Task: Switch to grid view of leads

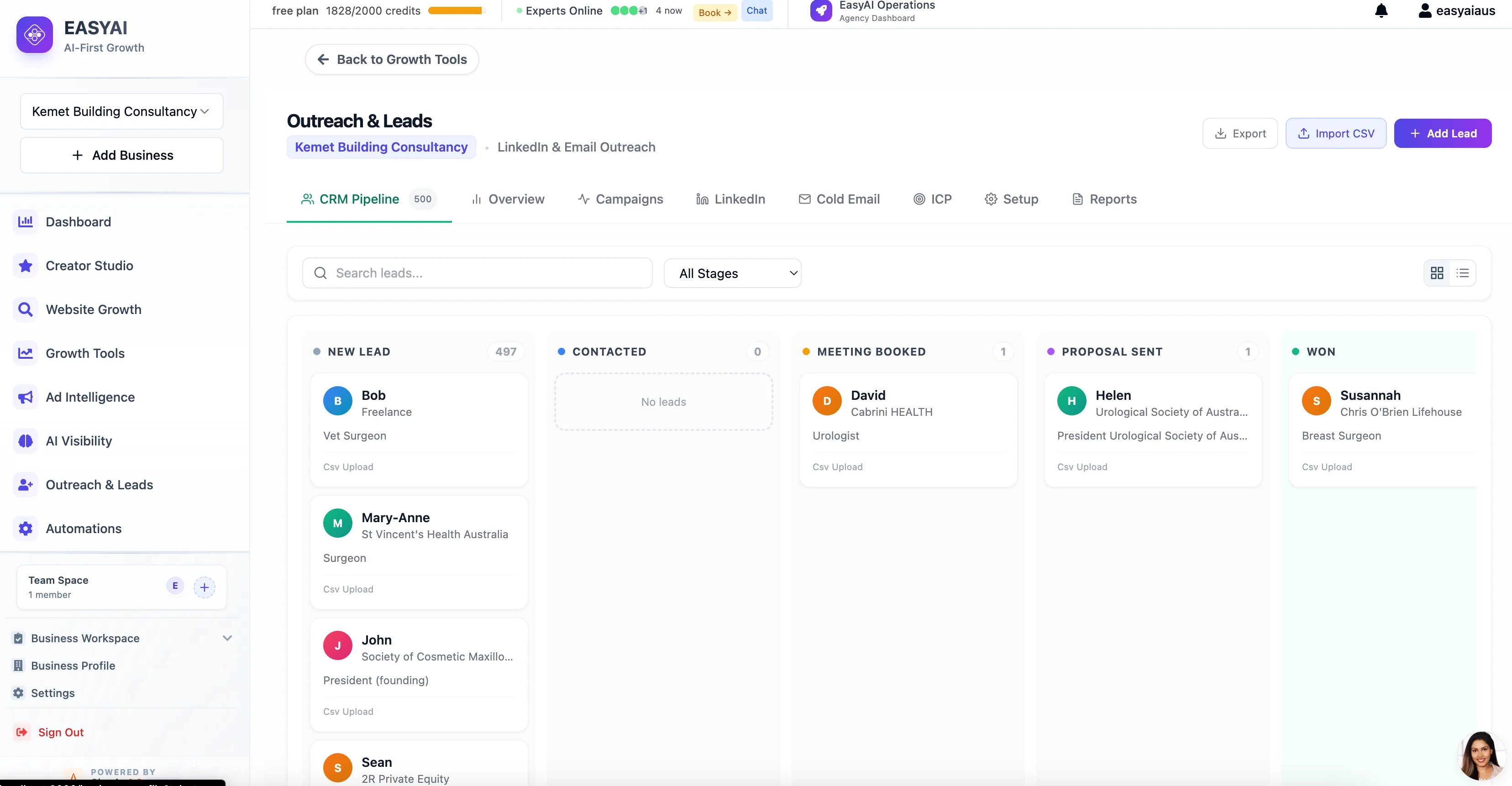Action: coord(1437,272)
